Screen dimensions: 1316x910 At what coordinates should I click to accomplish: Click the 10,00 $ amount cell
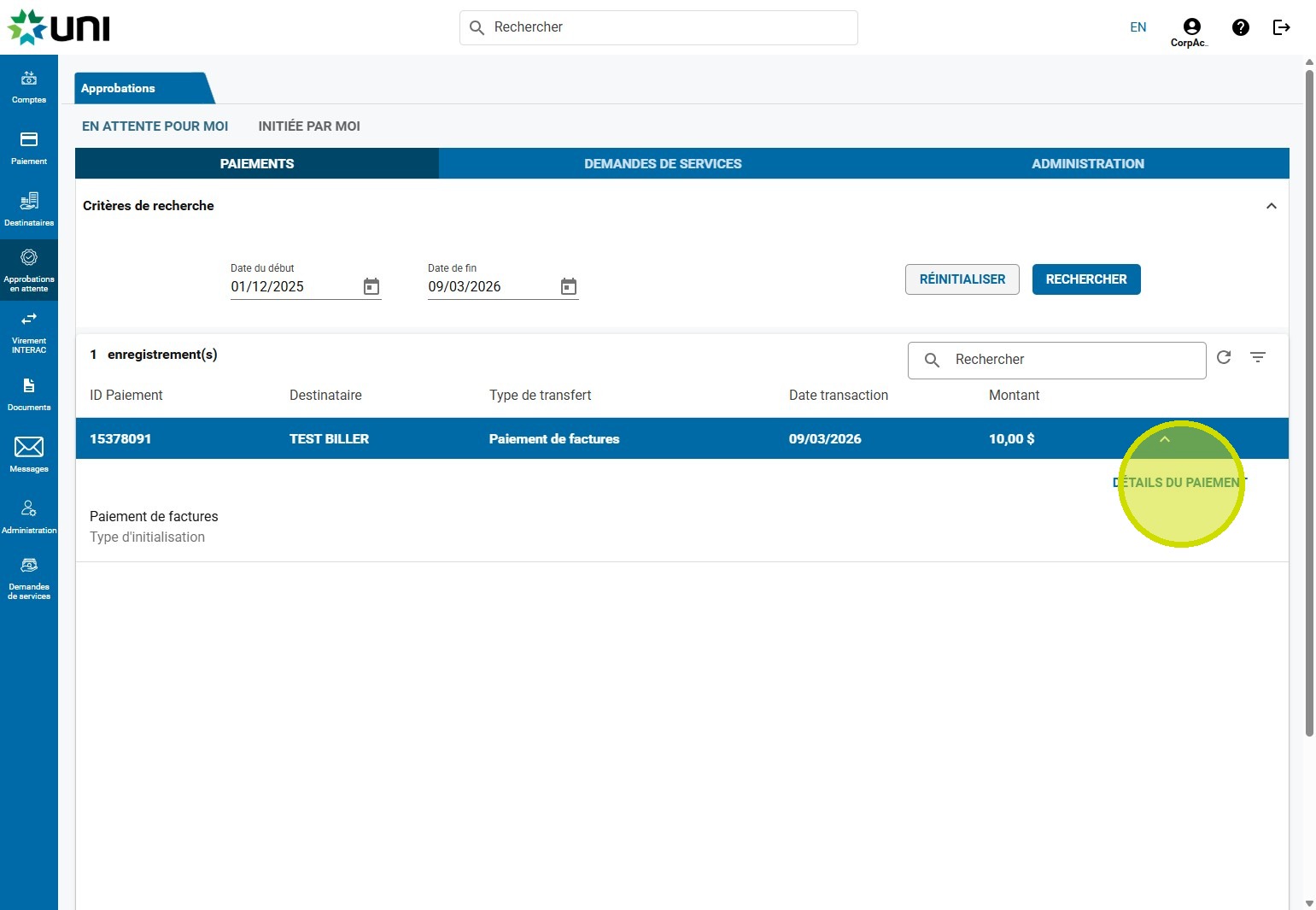point(1012,439)
